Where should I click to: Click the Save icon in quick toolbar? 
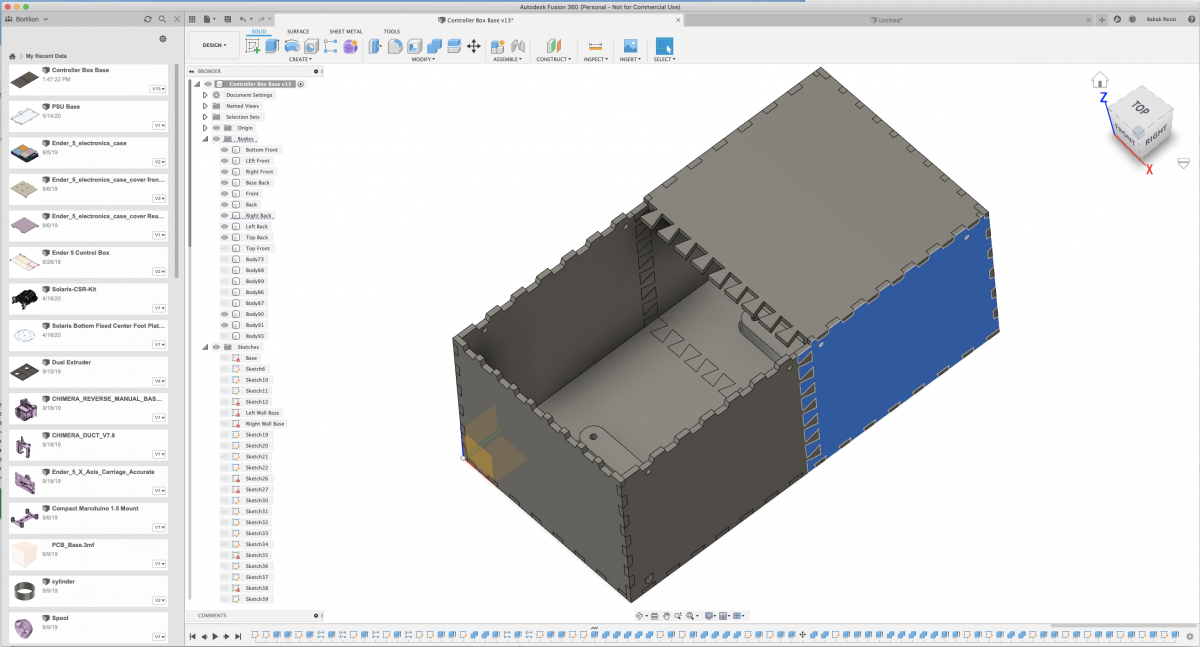(x=226, y=19)
